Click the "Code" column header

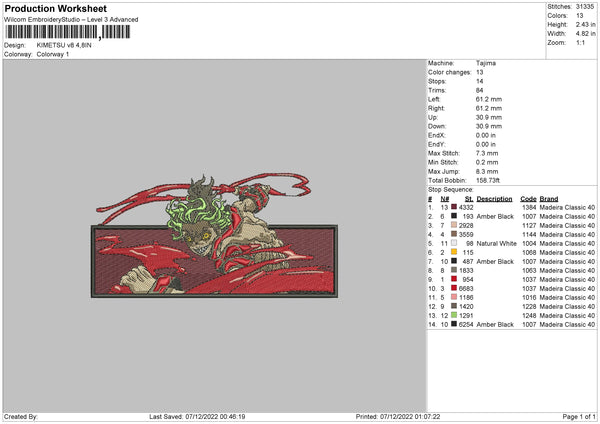click(x=528, y=199)
